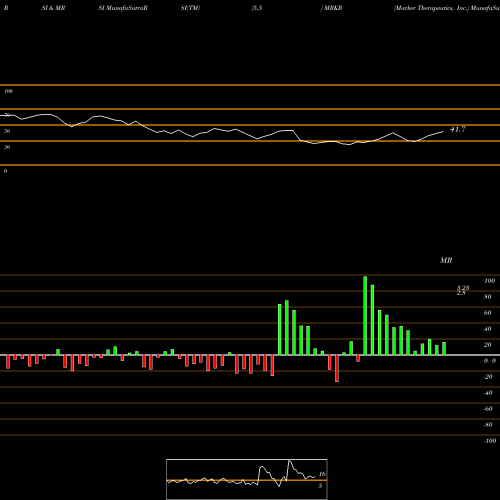The image size is (500, 500).
Task: Click the tallest green histogram bar
Action: [365, 315]
